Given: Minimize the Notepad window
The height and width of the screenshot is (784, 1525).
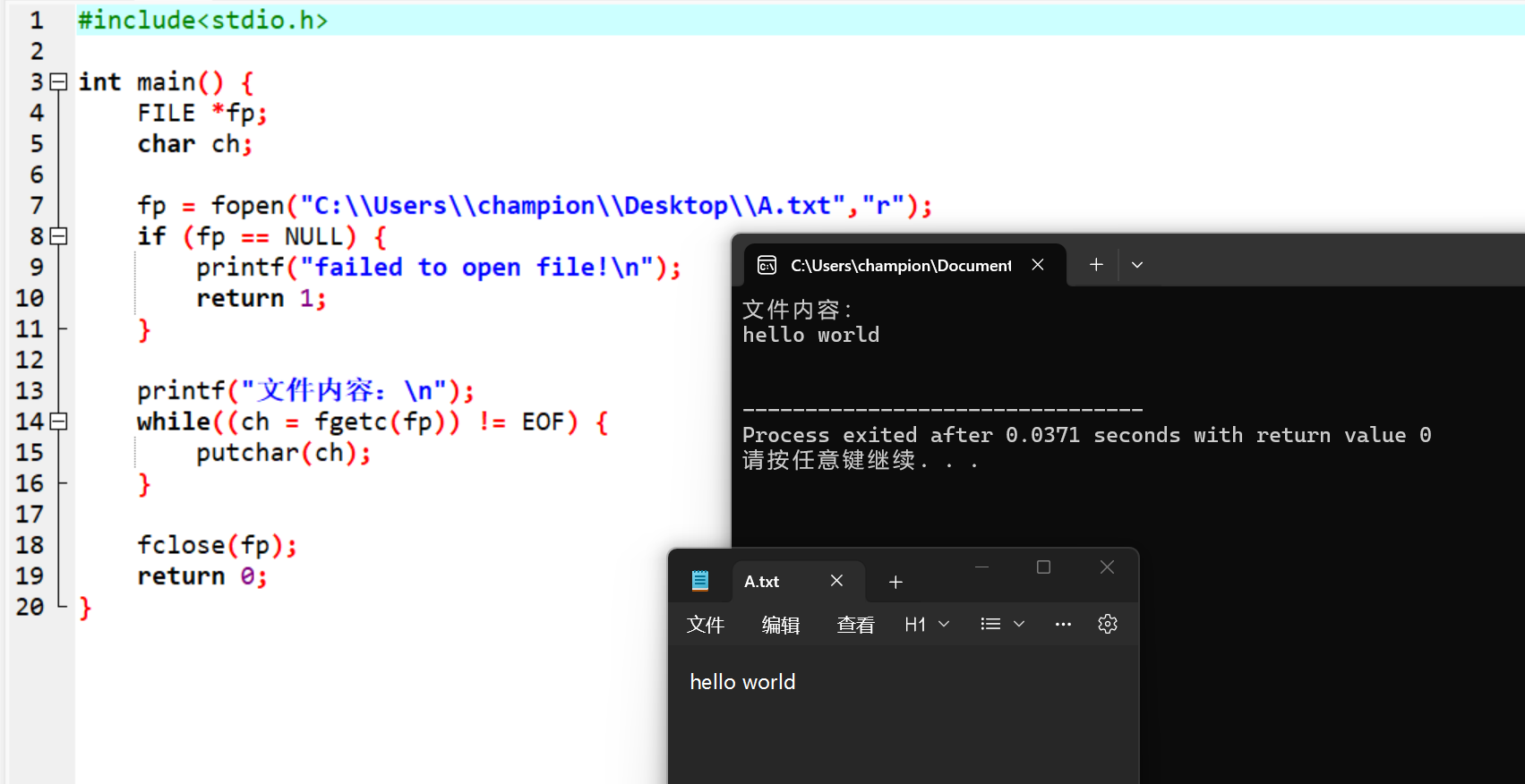Looking at the screenshot, I should (982, 567).
